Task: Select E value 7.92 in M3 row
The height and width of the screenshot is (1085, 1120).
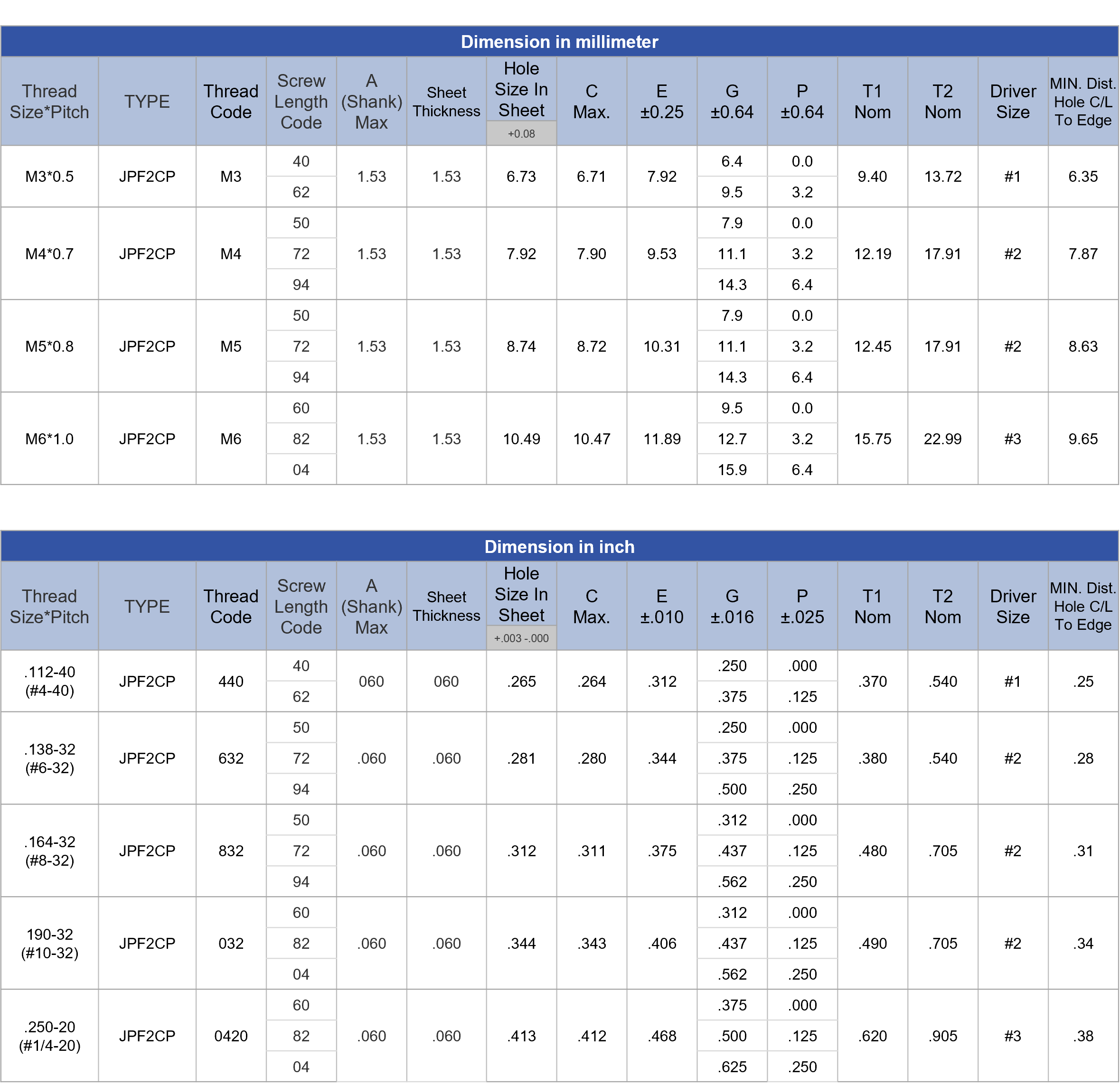Action: pyautogui.click(x=662, y=177)
